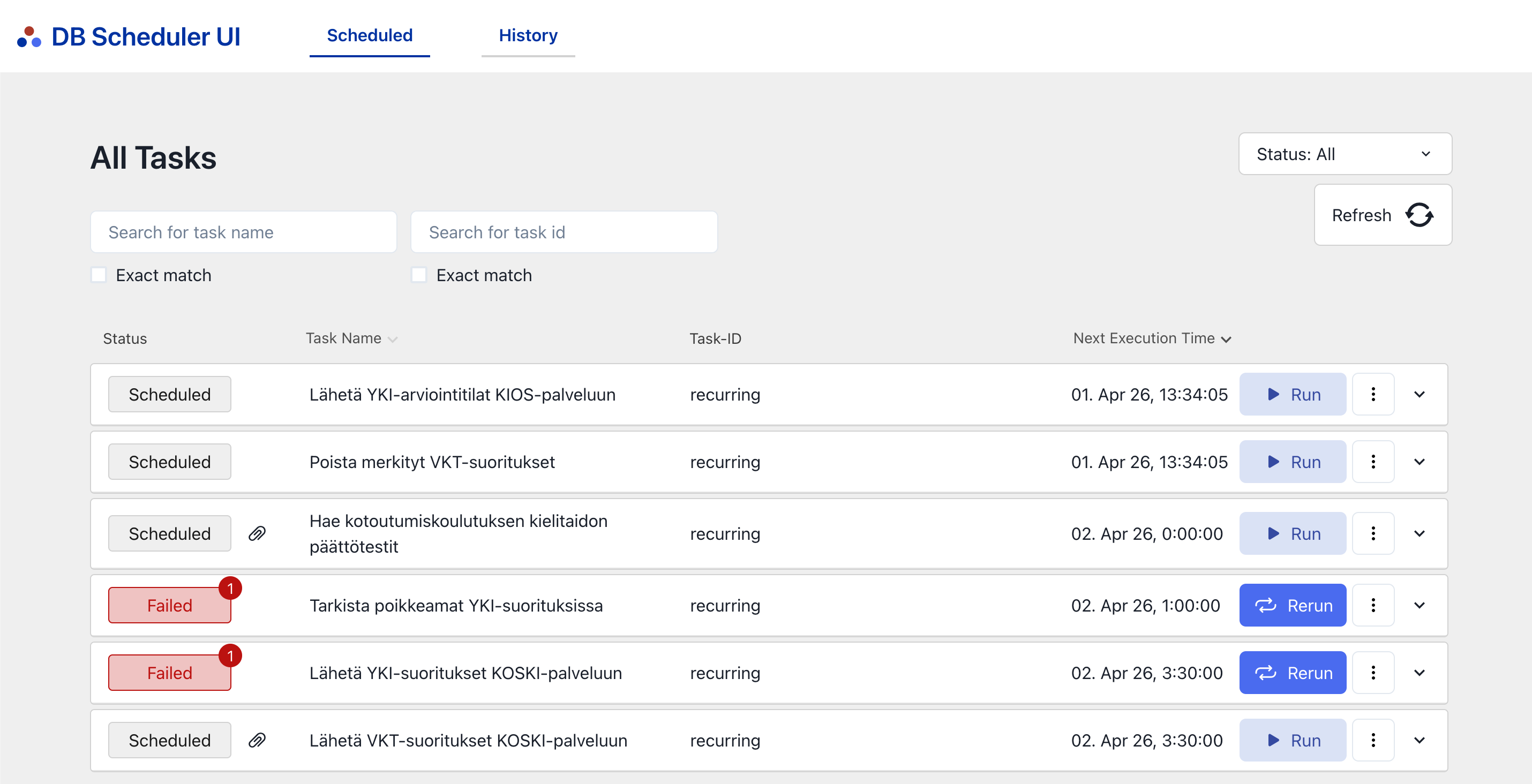Enable Exact match for task name search
1532x784 pixels.
(99, 275)
